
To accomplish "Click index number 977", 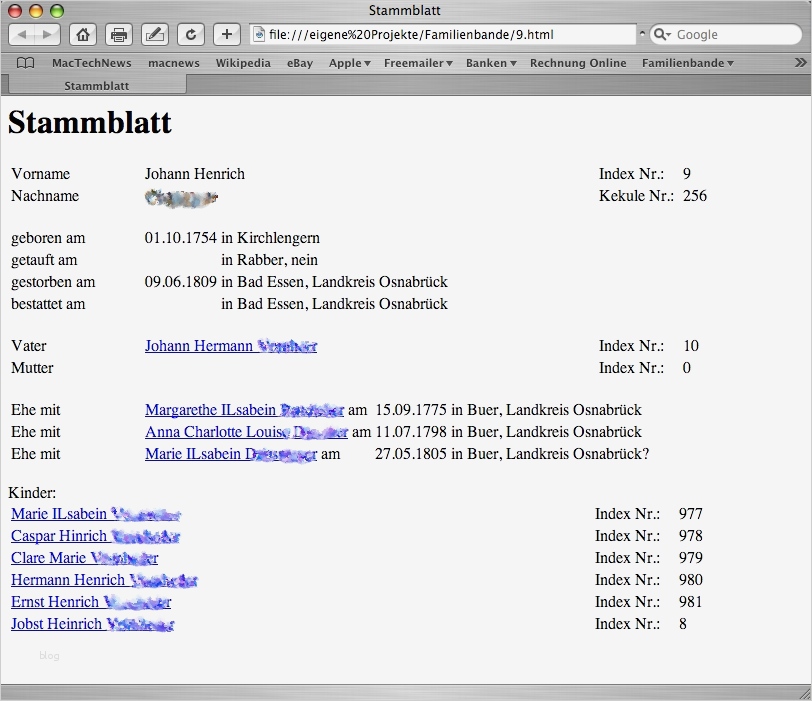I will (x=691, y=514).
